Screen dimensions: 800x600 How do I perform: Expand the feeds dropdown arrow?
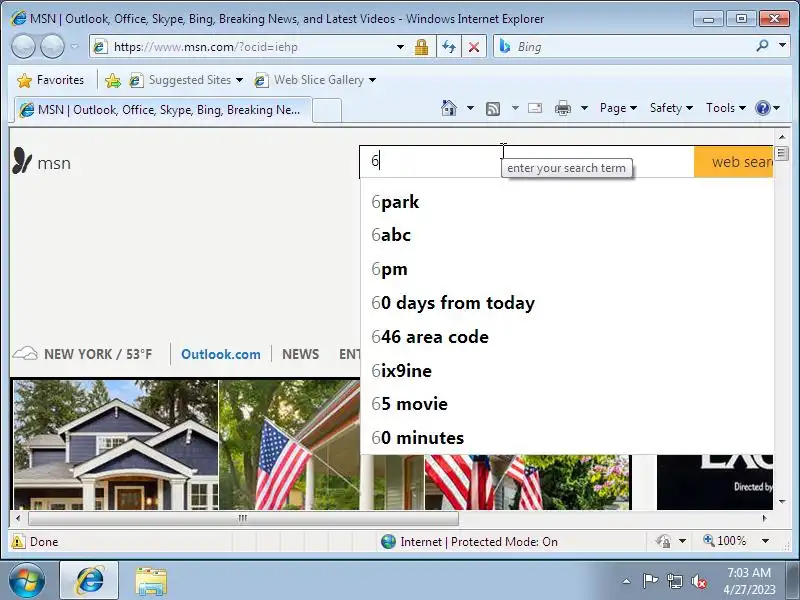(x=515, y=108)
